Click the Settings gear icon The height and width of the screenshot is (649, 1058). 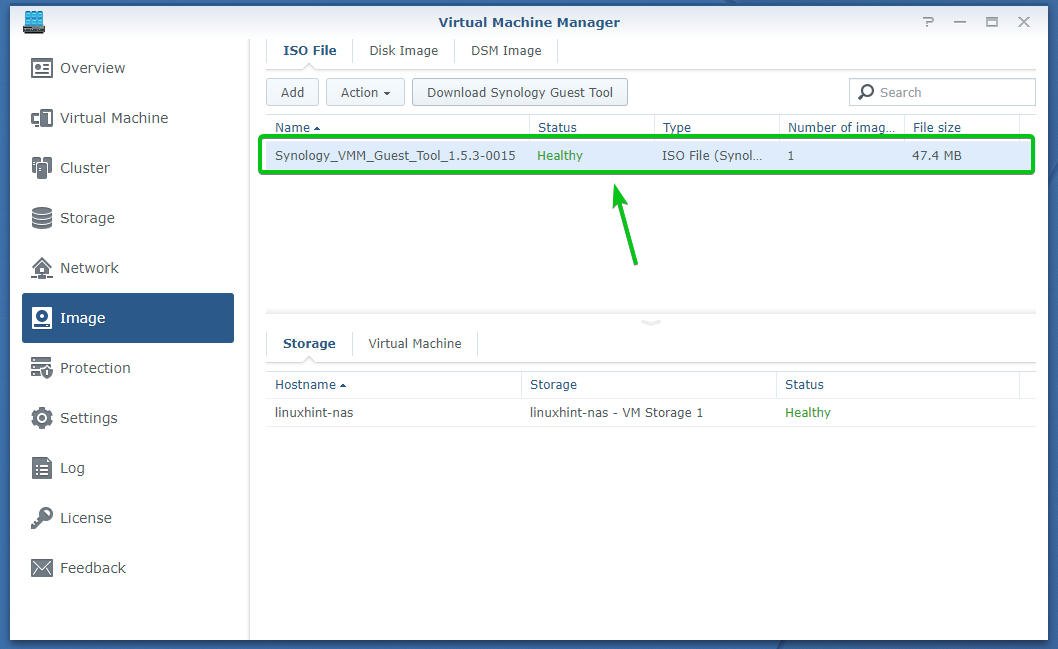point(42,418)
